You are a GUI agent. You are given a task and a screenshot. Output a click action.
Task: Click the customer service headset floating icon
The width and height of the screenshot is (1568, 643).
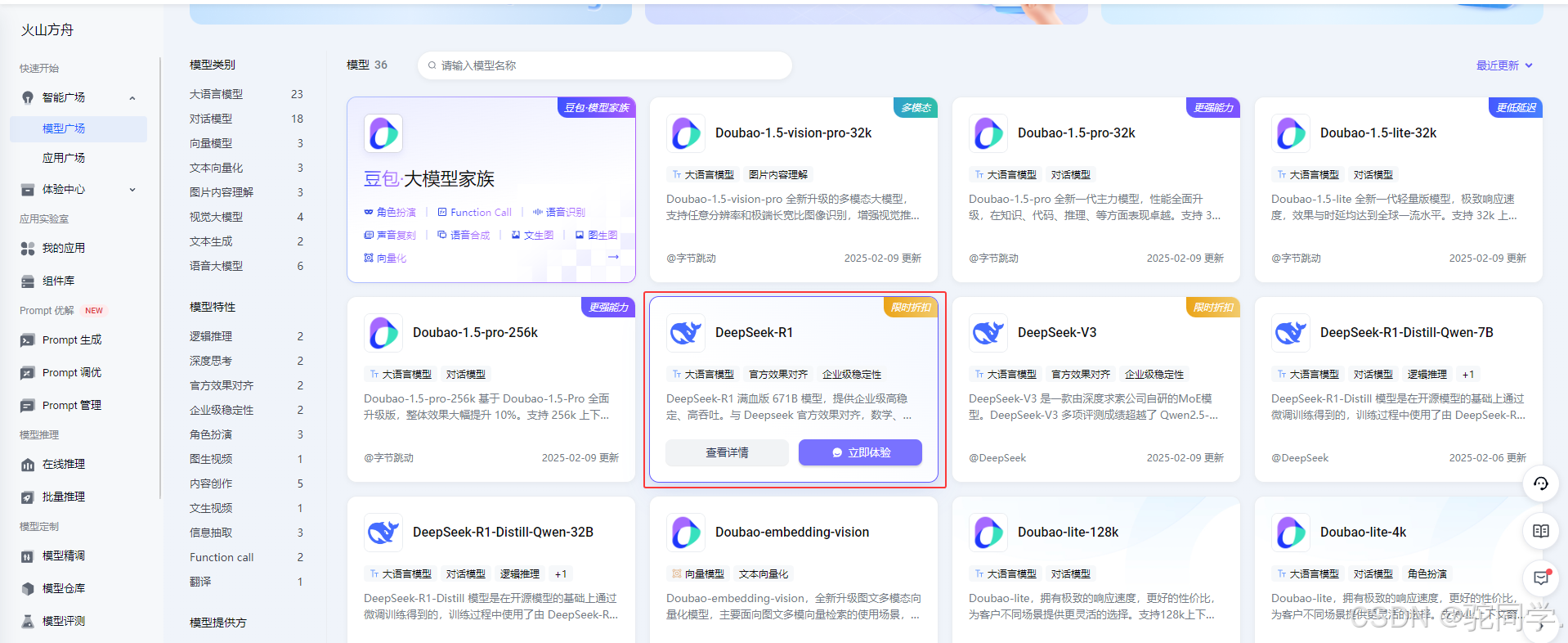1541,483
